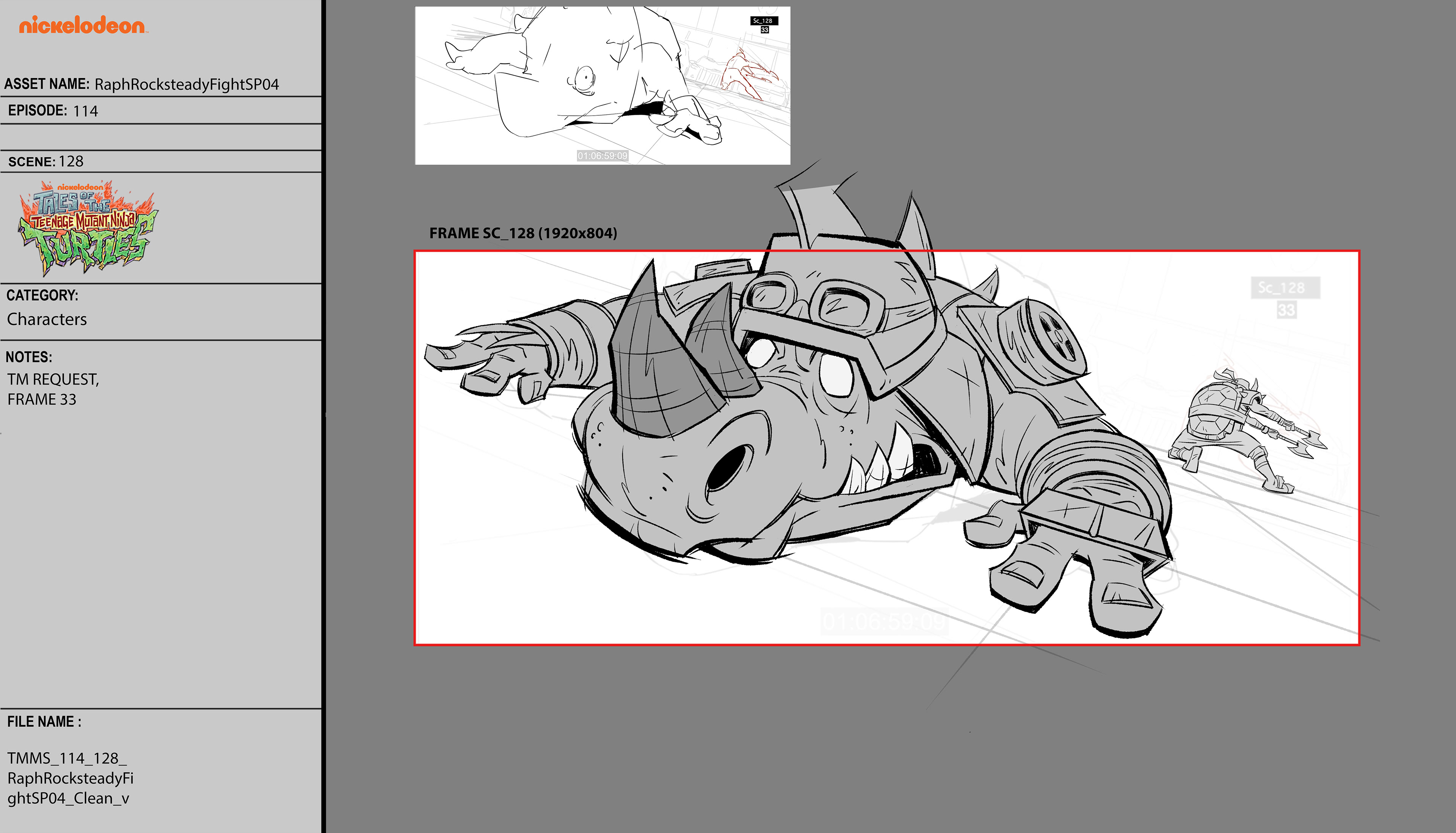
Task: Click the TM REQUEST notes text
Action: 53,379
